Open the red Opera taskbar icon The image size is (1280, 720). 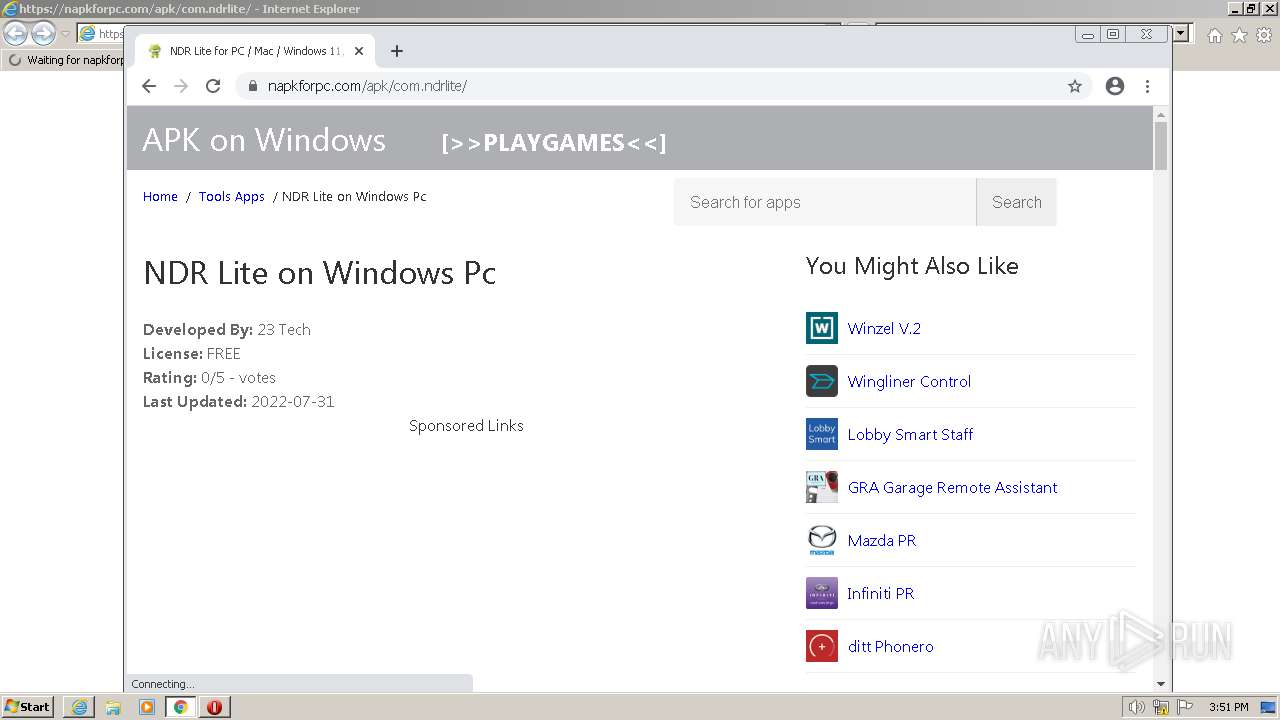click(x=215, y=707)
